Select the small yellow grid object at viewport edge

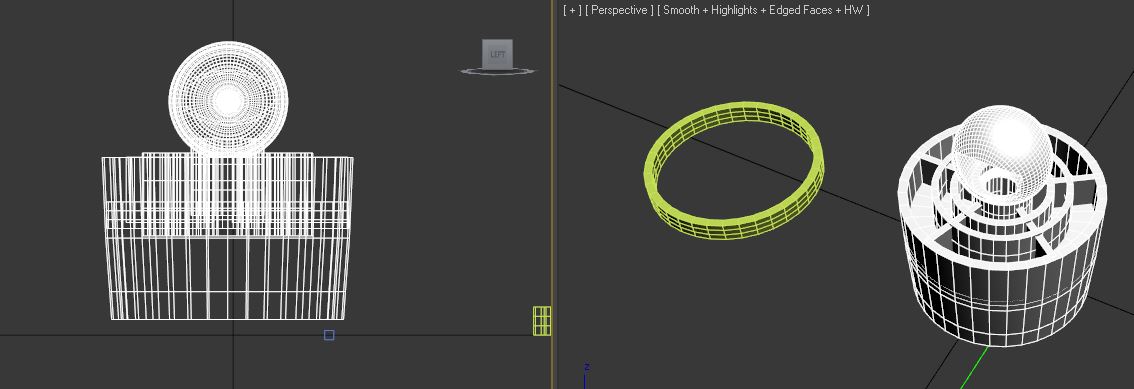542,321
